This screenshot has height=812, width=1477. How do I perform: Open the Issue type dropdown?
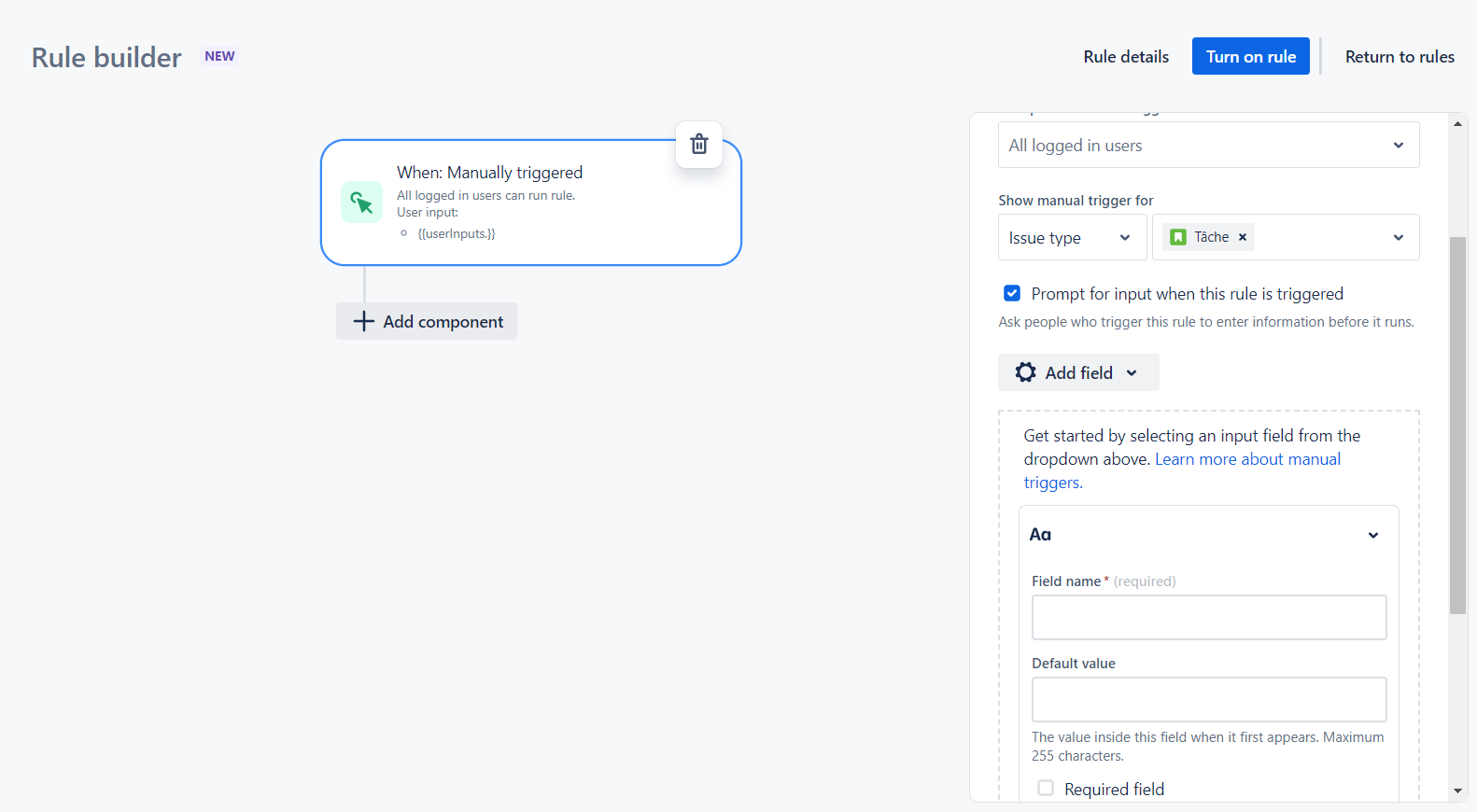1072,237
